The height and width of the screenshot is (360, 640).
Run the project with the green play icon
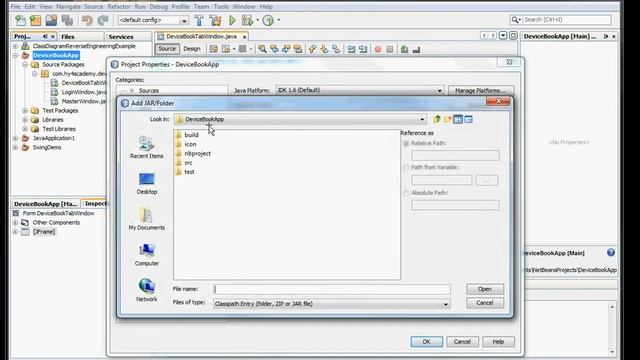232,20
